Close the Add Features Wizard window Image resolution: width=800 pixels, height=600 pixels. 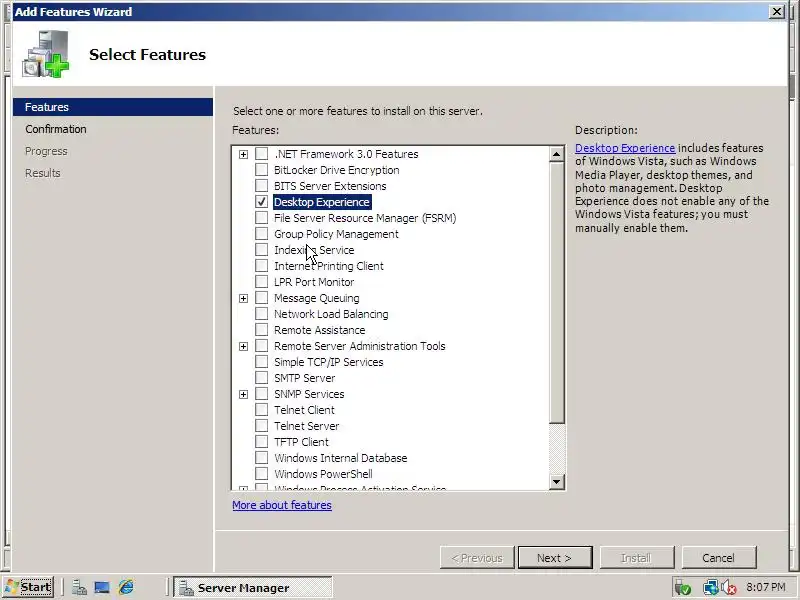[777, 11]
